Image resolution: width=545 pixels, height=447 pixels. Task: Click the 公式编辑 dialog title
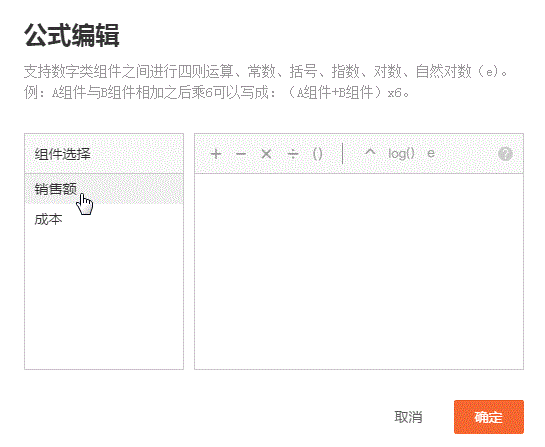(72, 35)
